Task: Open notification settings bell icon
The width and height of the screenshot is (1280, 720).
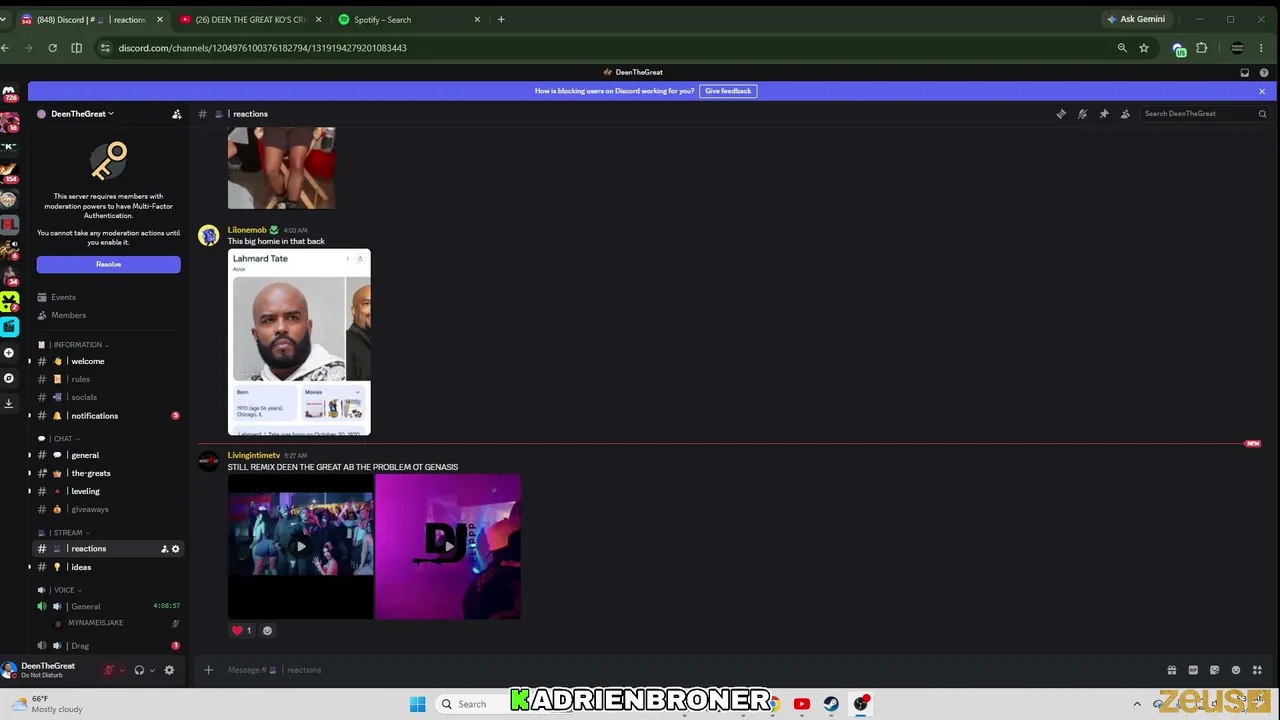Action: [x=1082, y=114]
